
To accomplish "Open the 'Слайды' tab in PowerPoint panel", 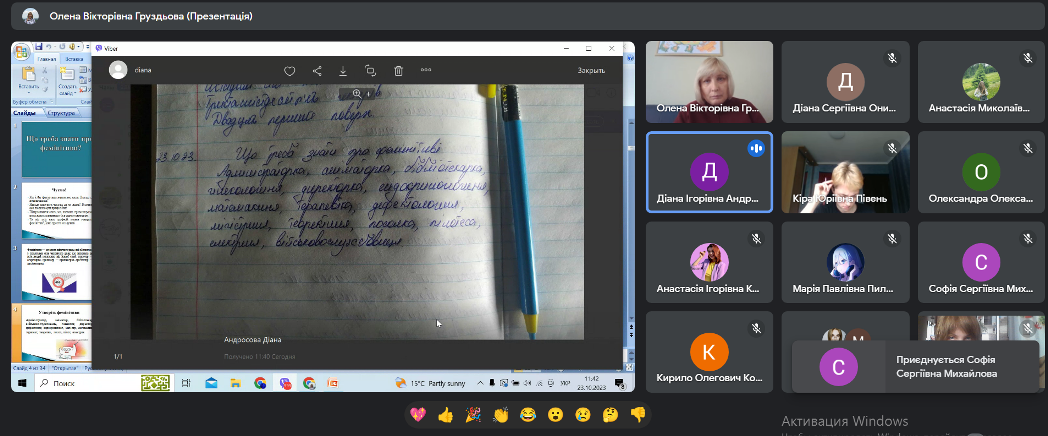I will tap(26, 113).
